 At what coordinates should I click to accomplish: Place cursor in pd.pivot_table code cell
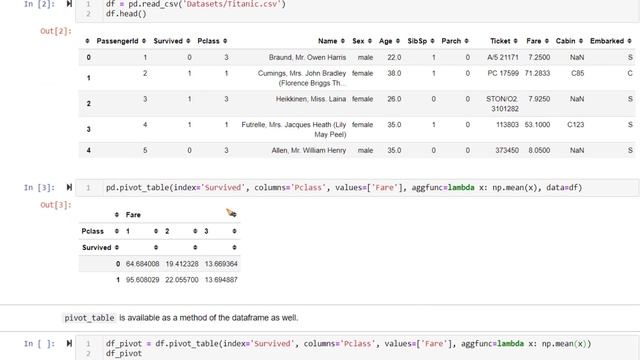(344, 188)
